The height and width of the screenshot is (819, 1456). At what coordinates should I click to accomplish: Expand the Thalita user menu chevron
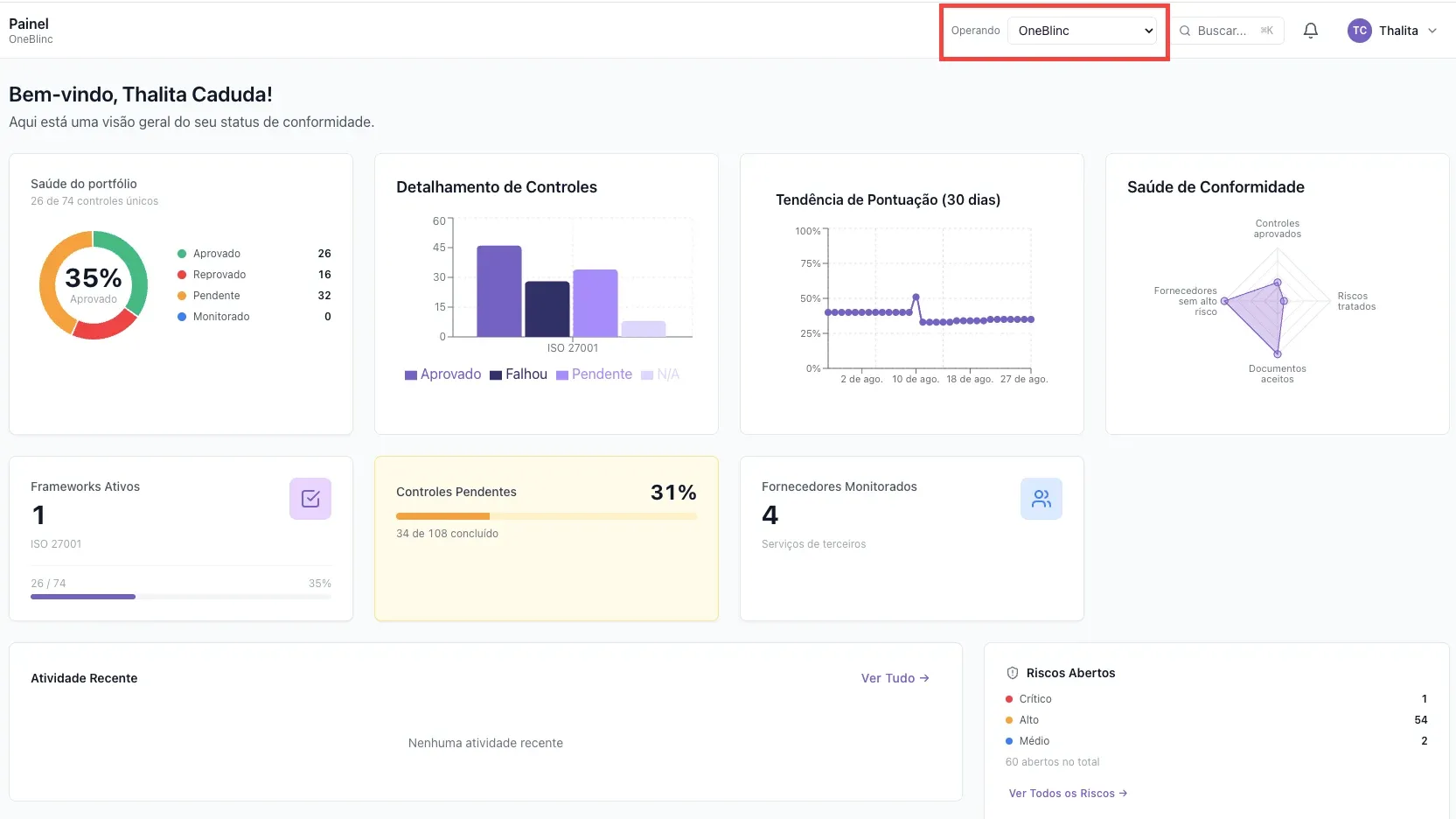point(1432,31)
